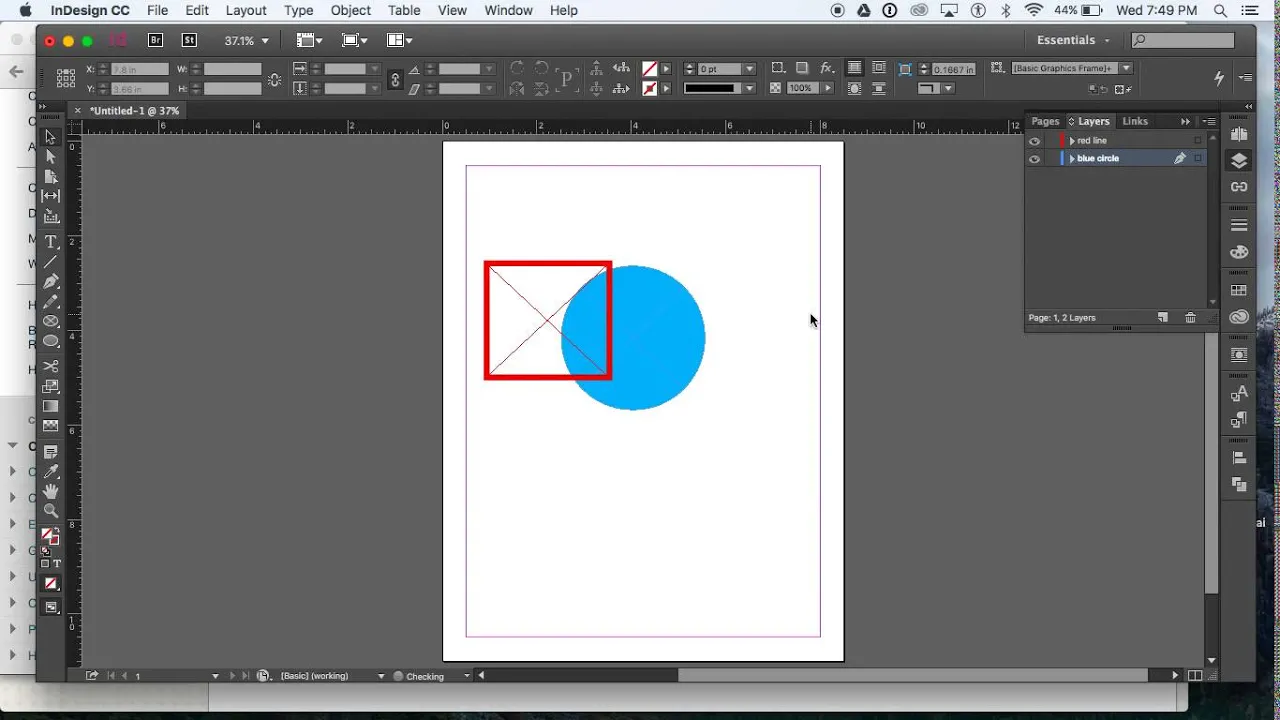Open Adobe Bridge with Br button

point(155,40)
